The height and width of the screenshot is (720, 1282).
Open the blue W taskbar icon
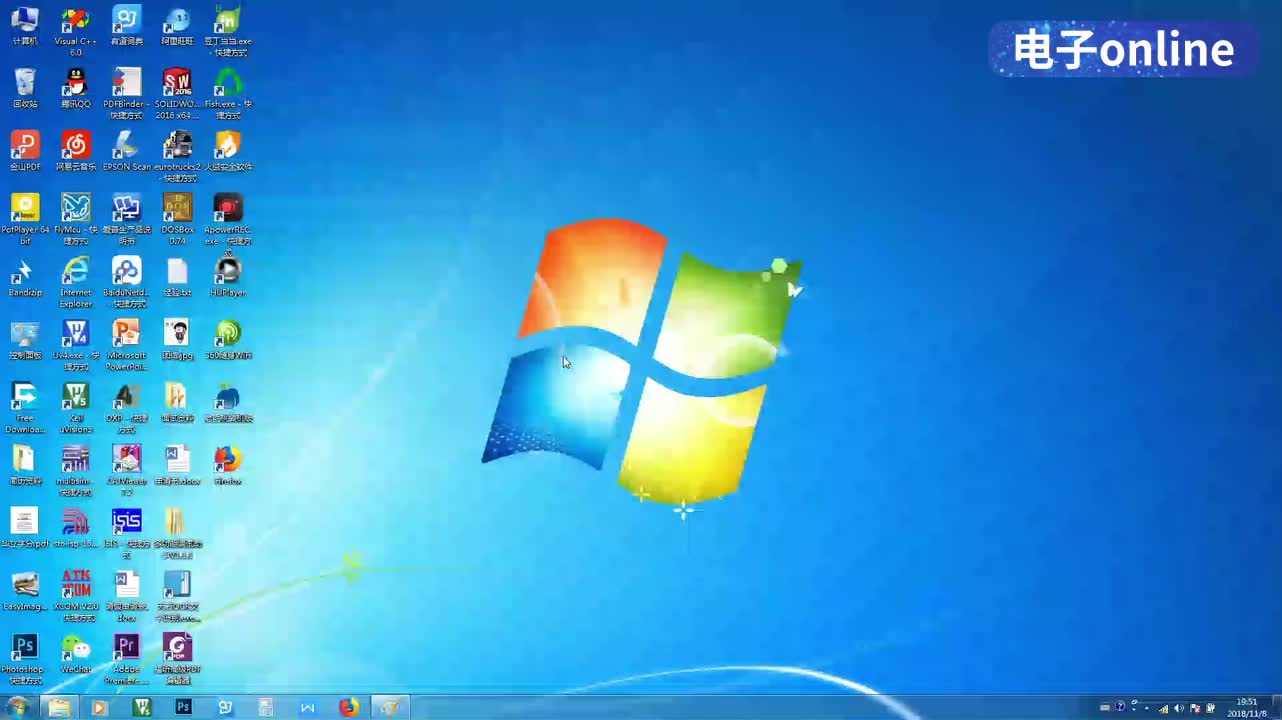pyautogui.click(x=307, y=707)
